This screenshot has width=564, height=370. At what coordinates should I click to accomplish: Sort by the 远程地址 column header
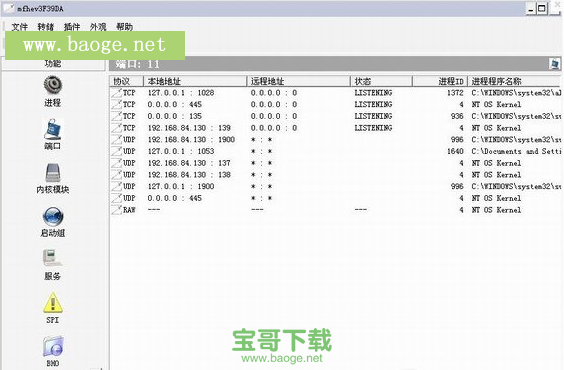[x=299, y=81]
